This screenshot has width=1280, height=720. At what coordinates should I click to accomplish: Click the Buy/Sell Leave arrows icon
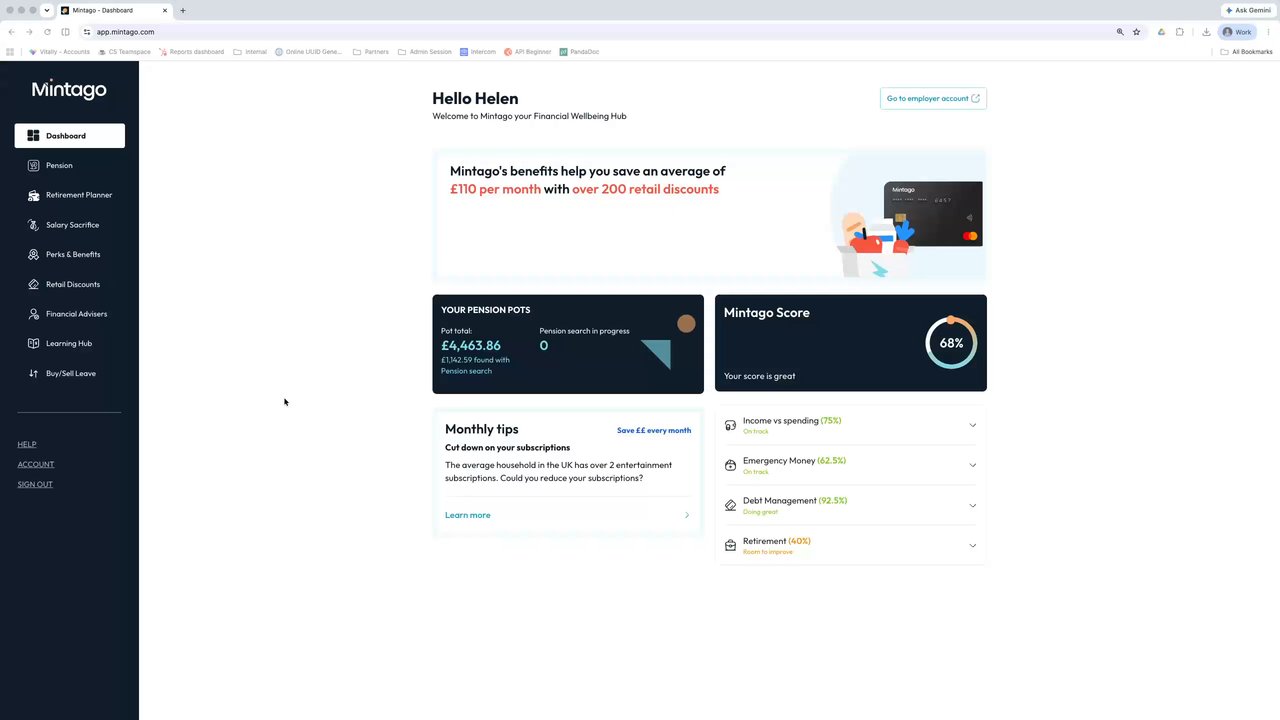(33, 373)
